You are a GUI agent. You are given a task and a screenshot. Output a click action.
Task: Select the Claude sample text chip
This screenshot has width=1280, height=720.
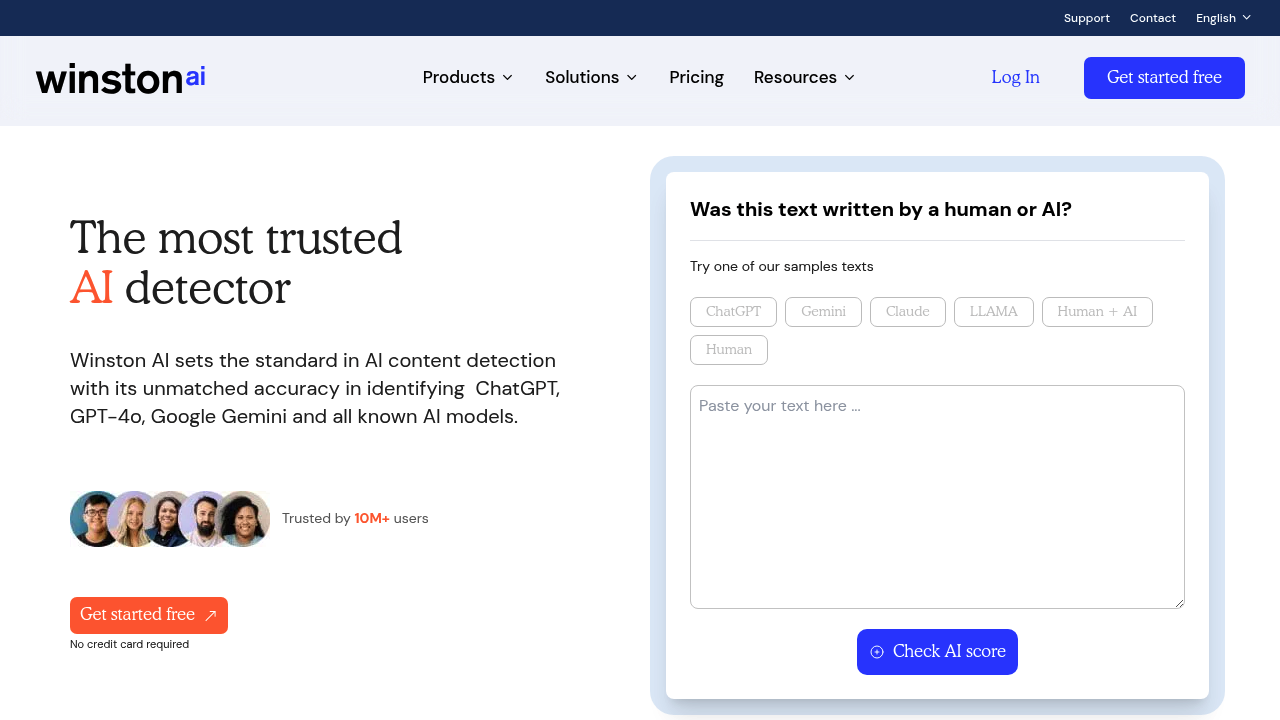coord(907,312)
